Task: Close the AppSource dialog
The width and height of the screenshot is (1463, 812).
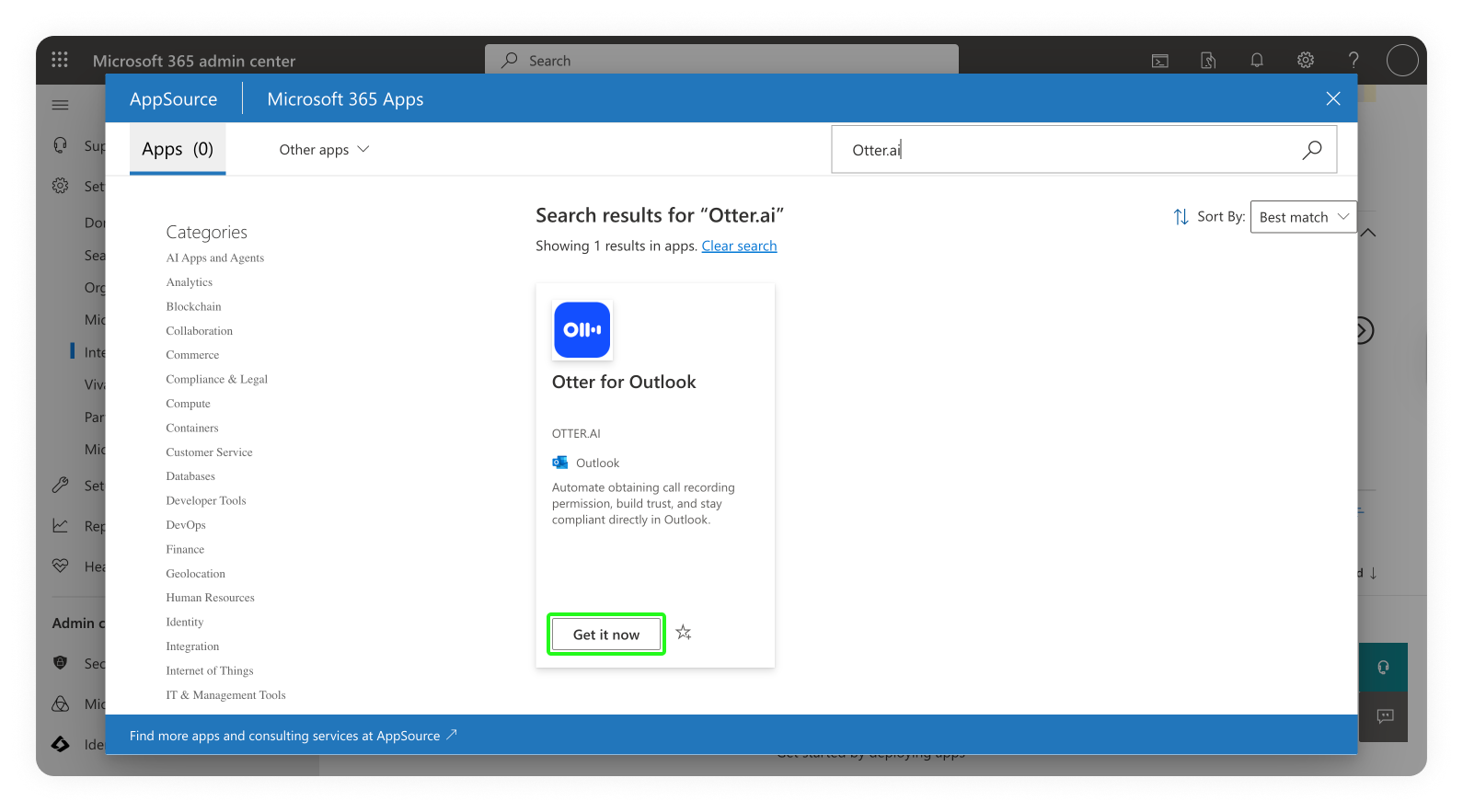Action: pyautogui.click(x=1332, y=98)
